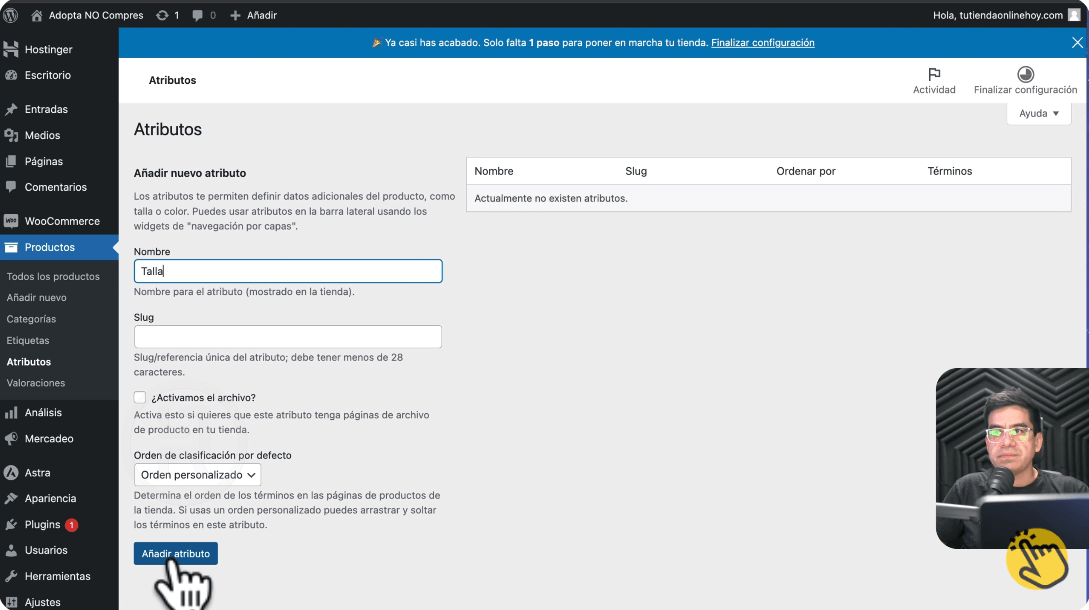Open Todos los productos submenu item
Screen dimensions: 1089x610
(x=53, y=277)
